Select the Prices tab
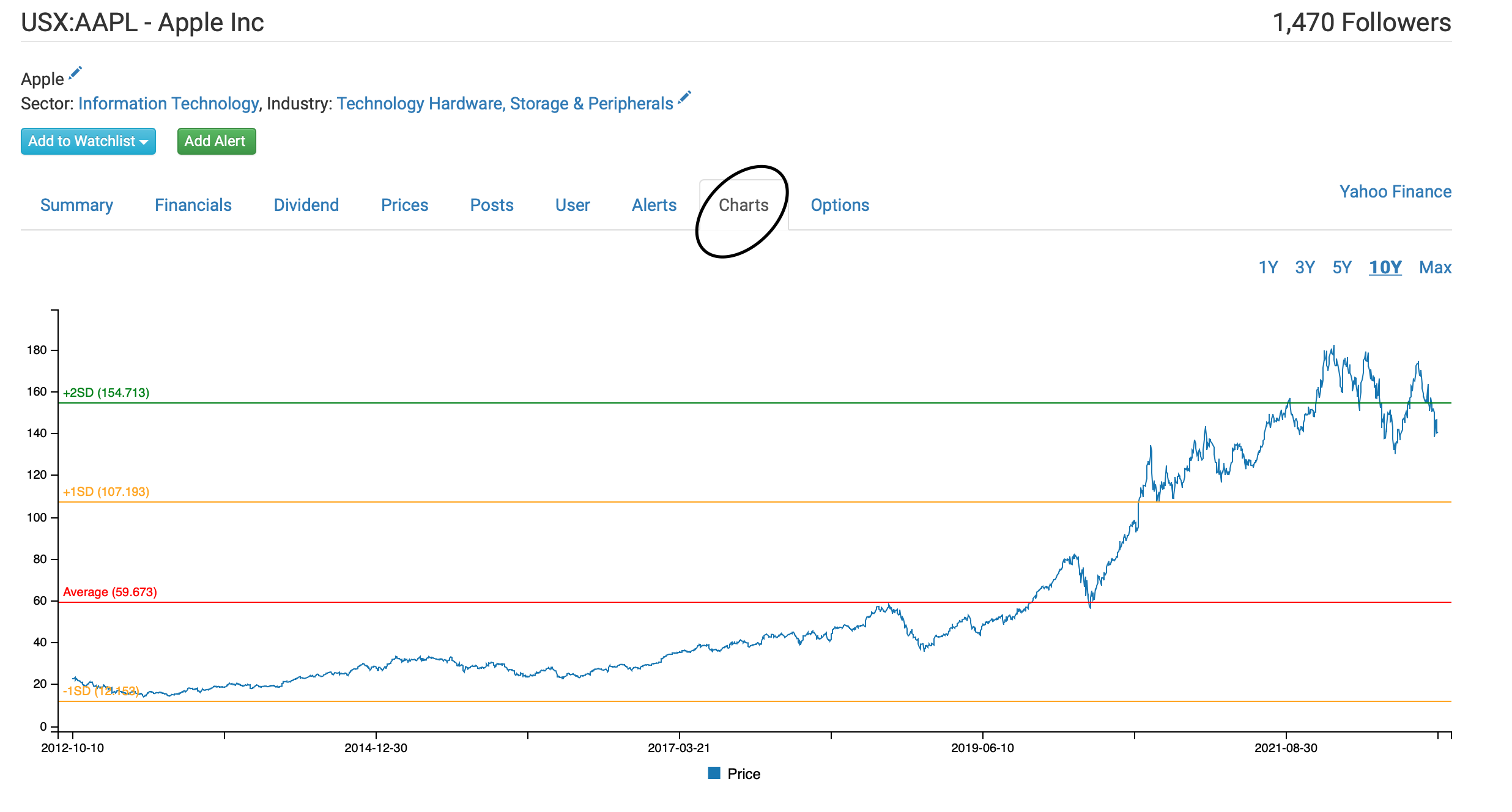The height and width of the screenshot is (812, 1512). tap(404, 205)
